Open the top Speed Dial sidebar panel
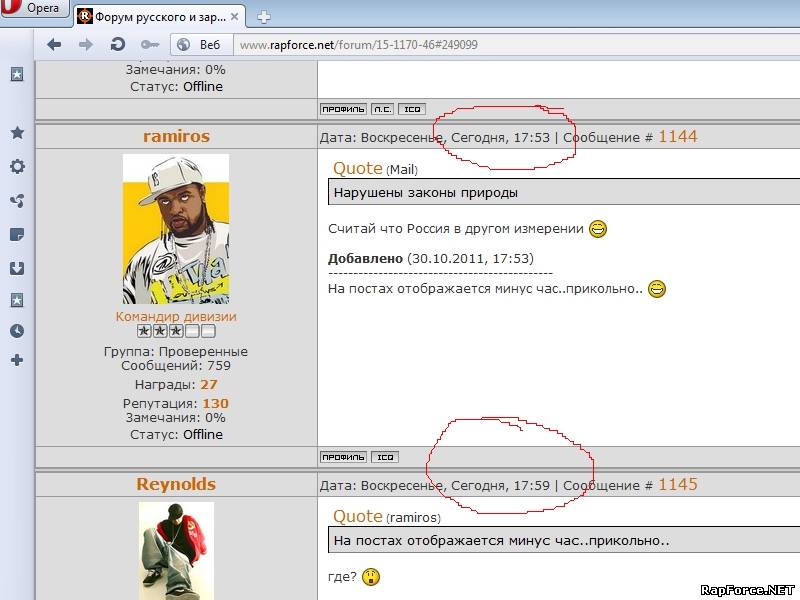The height and width of the screenshot is (600, 800). pos(17,74)
